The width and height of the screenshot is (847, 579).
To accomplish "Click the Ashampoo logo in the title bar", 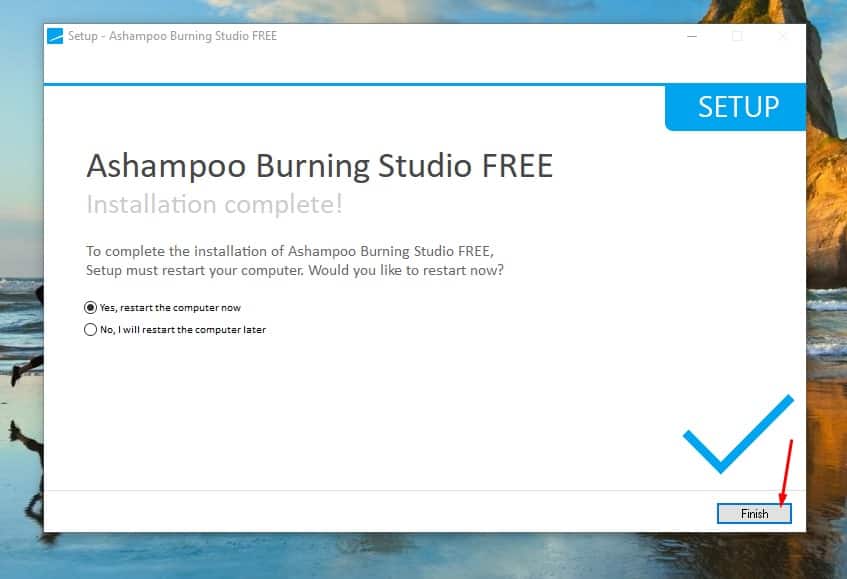I will [55, 37].
